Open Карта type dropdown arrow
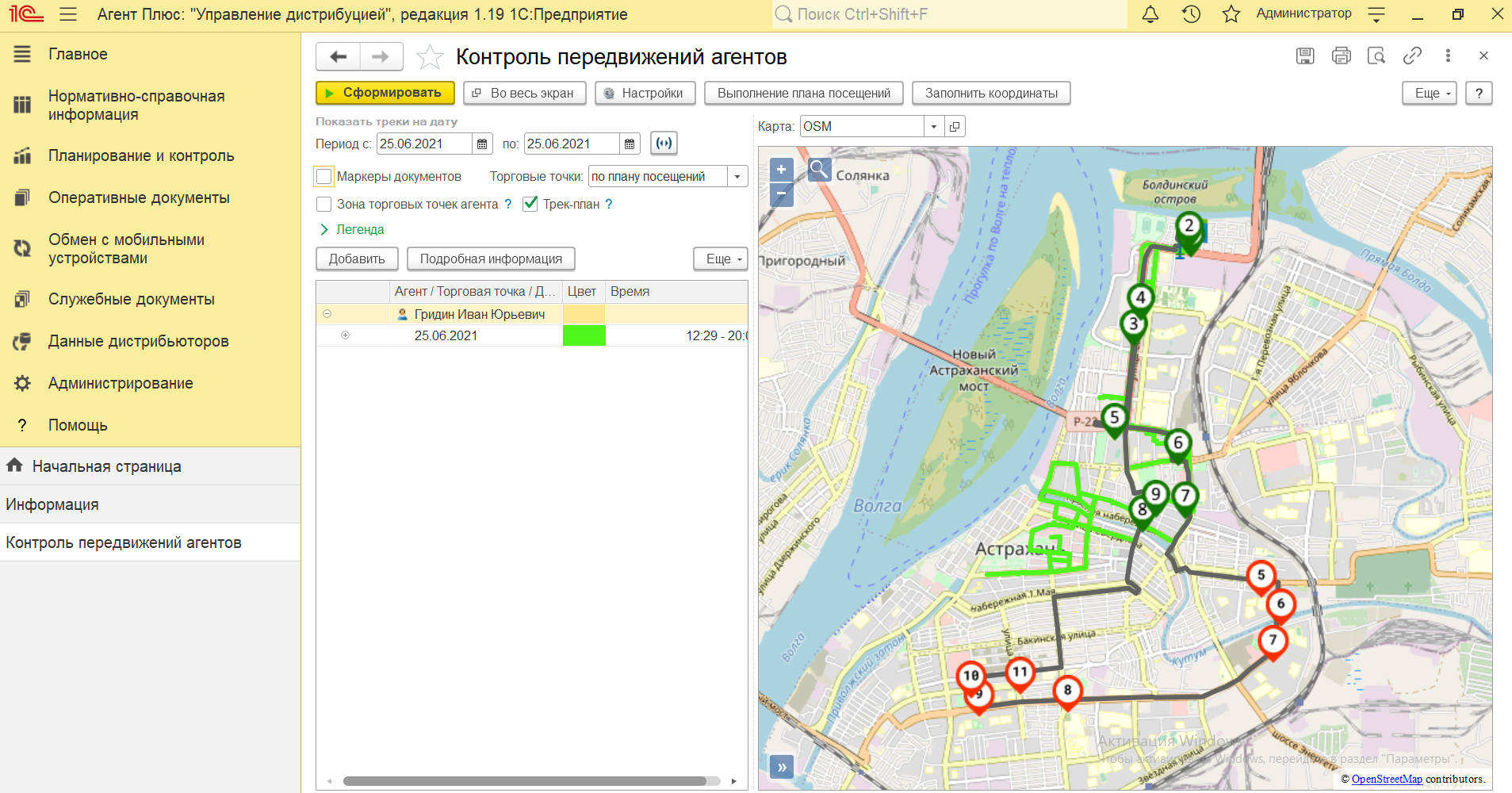Viewport: 1512px width, 793px height. (934, 127)
